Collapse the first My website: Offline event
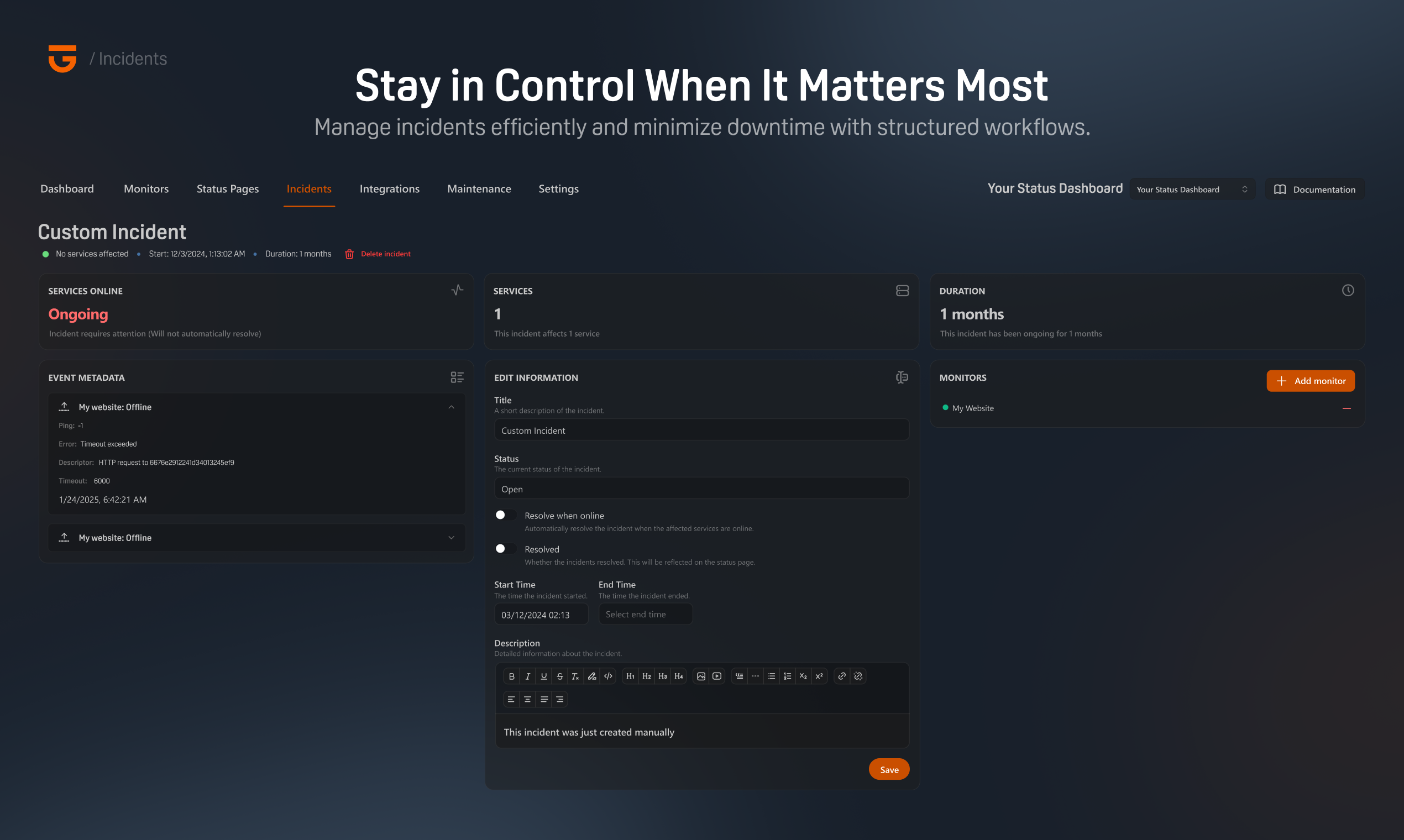Viewport: 1404px width, 840px height. pyautogui.click(x=451, y=407)
